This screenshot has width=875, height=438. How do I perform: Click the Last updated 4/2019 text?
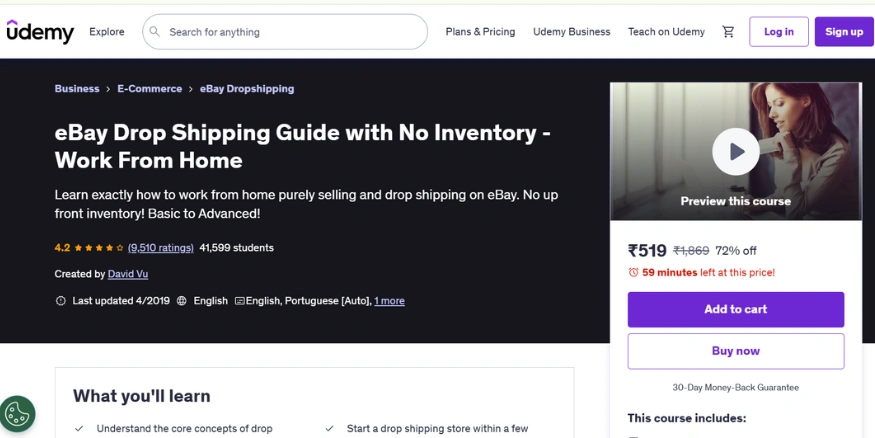(x=121, y=301)
